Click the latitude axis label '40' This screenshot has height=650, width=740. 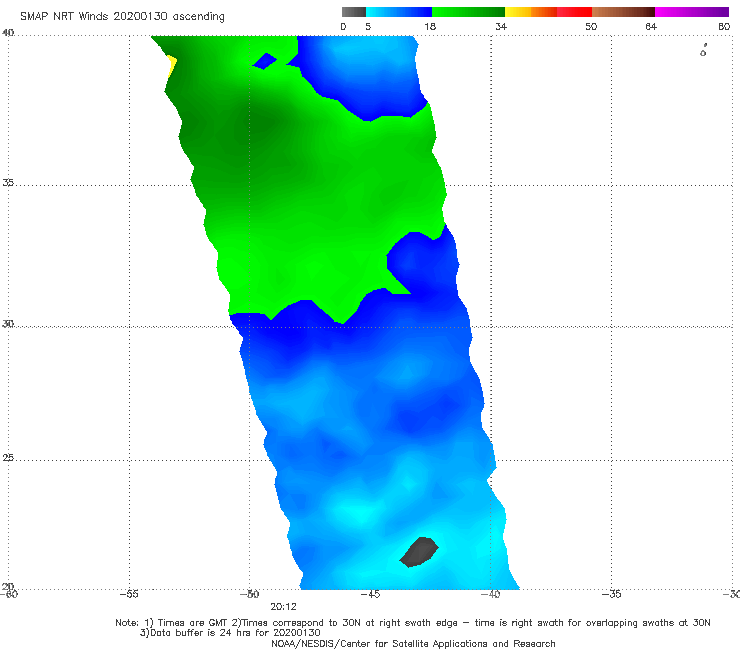pyautogui.click(x=8, y=33)
